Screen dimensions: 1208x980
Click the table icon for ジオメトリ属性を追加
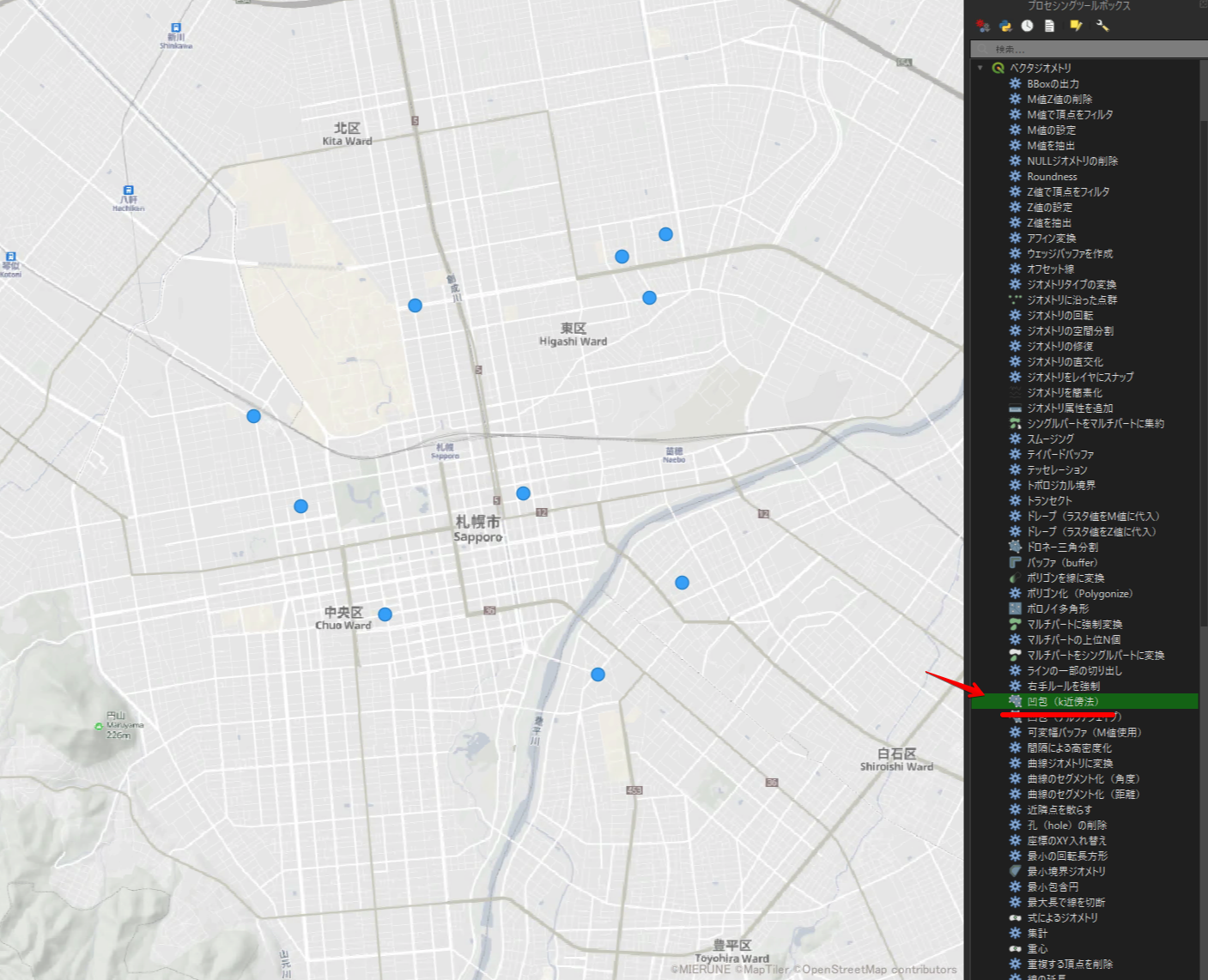pos(1015,408)
